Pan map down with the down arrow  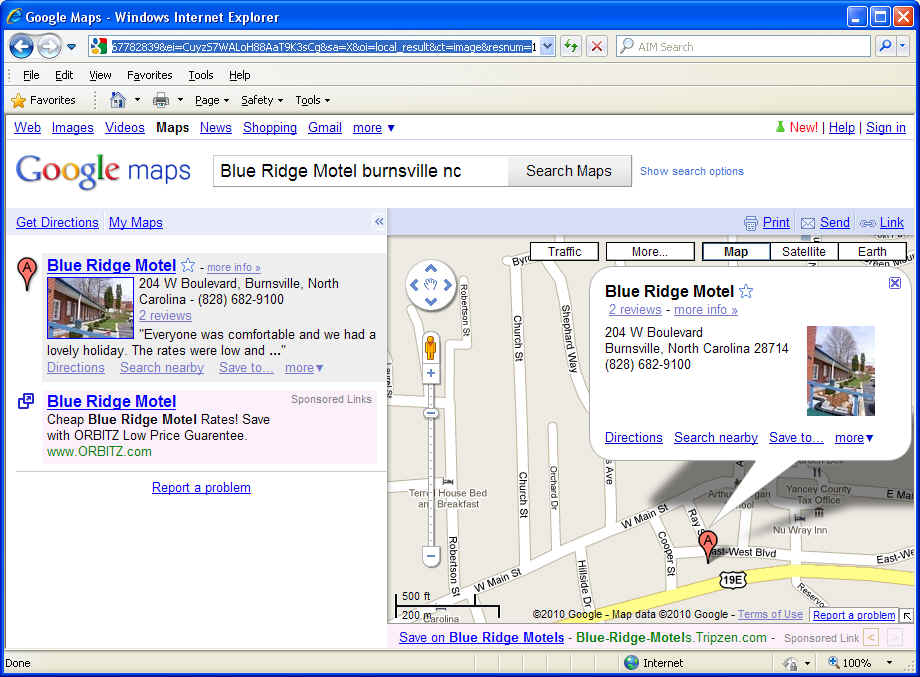coord(431,302)
